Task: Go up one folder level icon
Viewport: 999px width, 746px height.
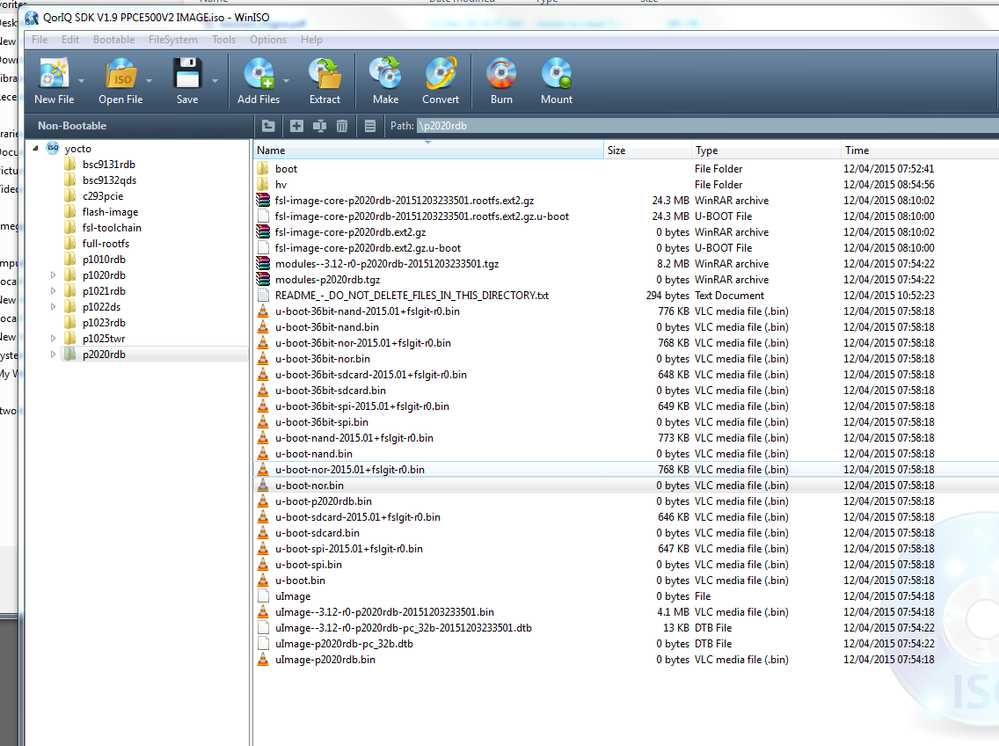Action: [268, 126]
